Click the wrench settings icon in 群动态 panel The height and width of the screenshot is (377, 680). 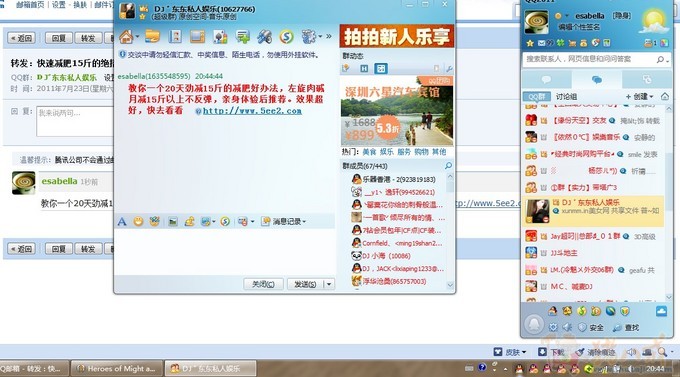pos(449,69)
